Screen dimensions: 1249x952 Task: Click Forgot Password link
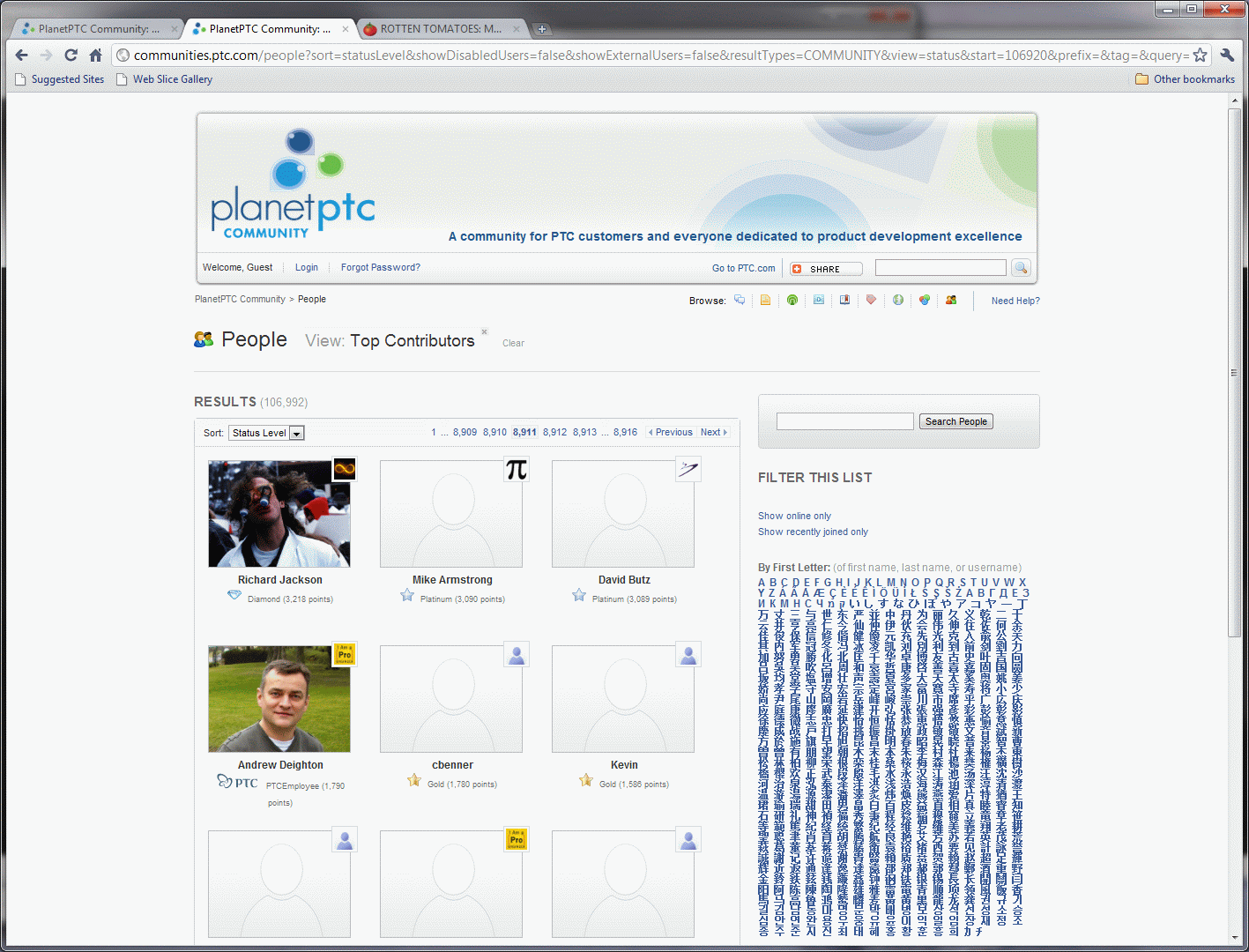381,267
